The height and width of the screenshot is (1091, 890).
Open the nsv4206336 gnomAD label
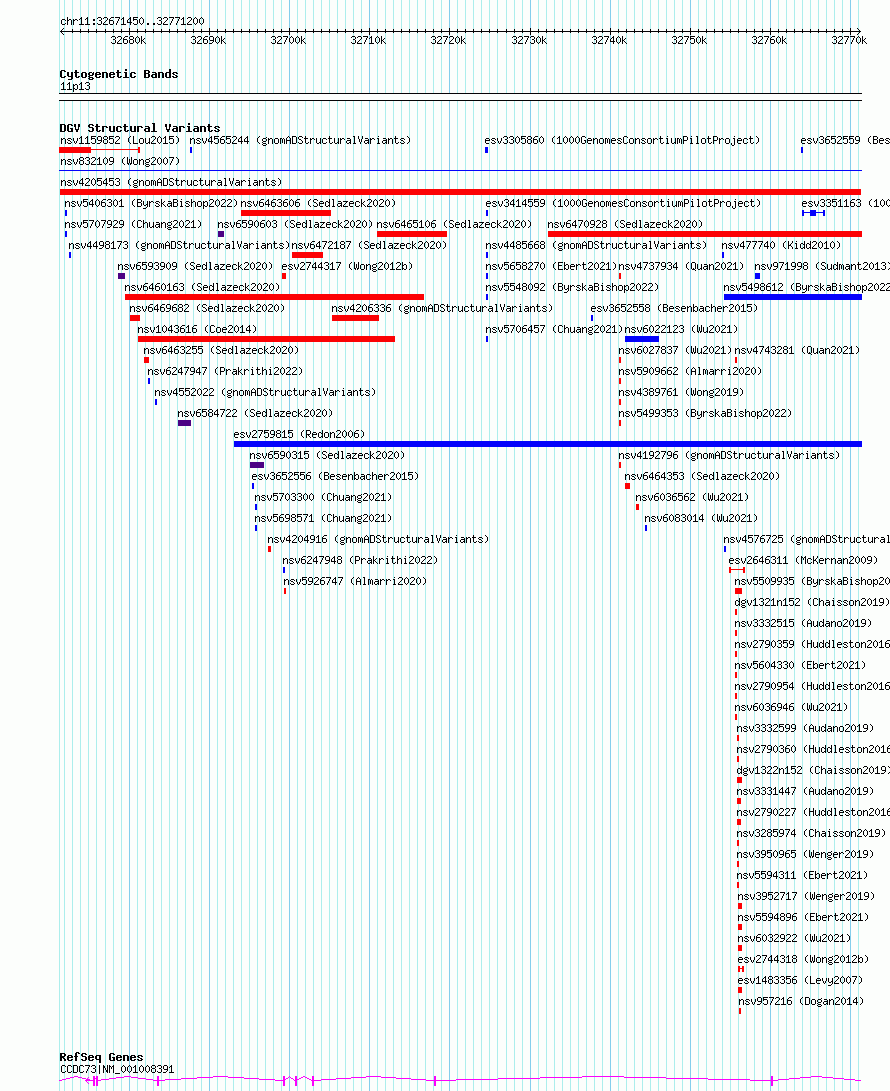tap(442, 308)
